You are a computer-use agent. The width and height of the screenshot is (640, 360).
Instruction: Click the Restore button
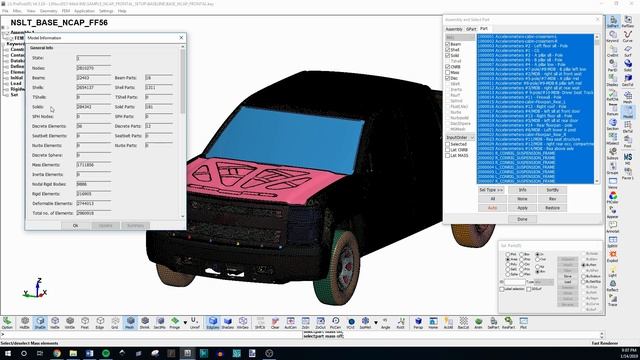pyautogui.click(x=552, y=208)
